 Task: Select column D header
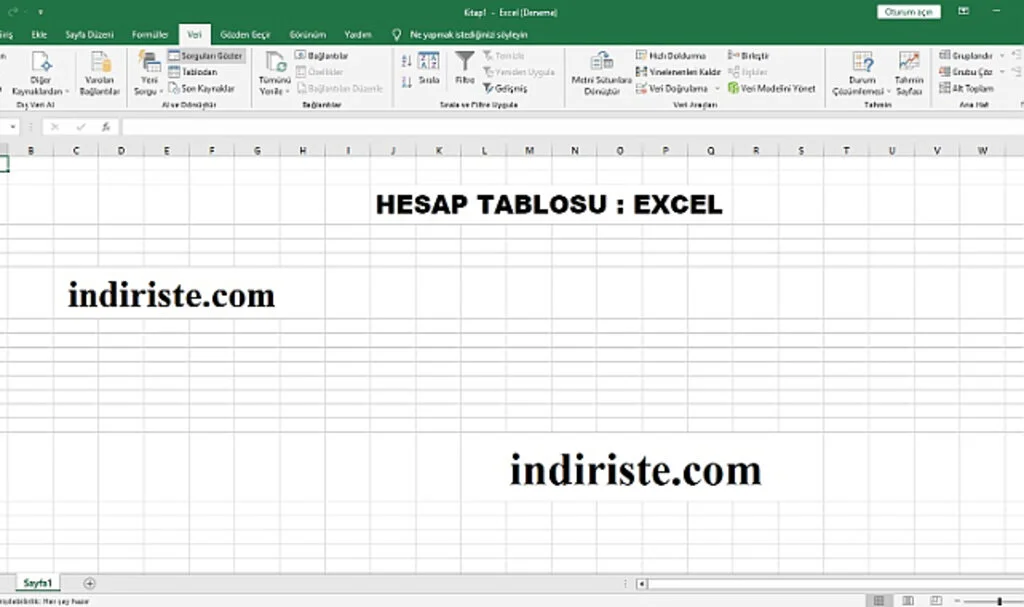(x=121, y=150)
